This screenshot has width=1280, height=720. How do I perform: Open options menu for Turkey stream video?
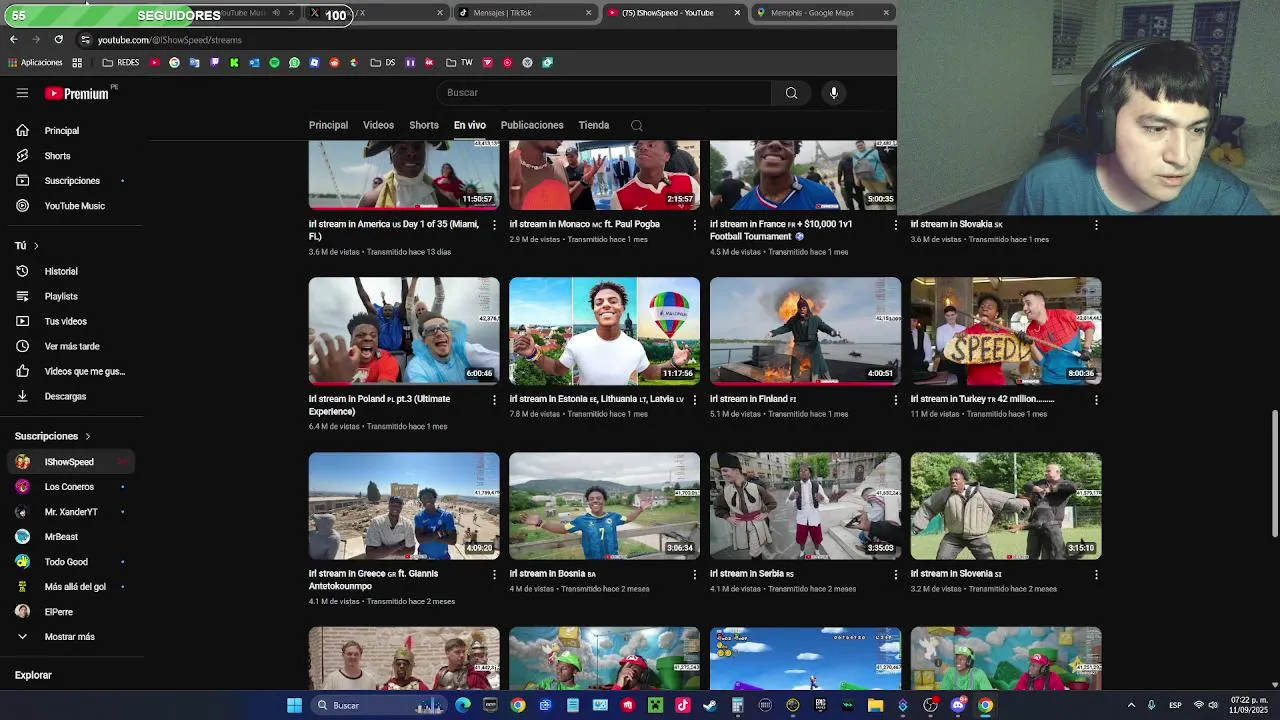1096,400
